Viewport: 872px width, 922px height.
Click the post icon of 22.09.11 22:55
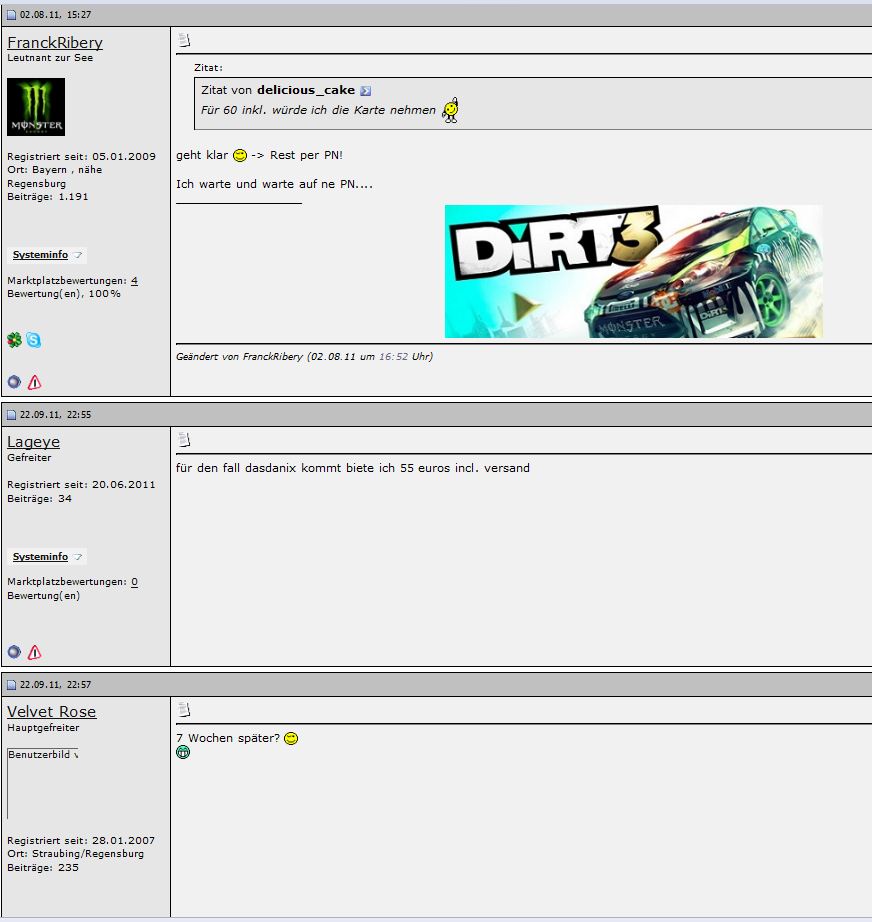point(11,415)
